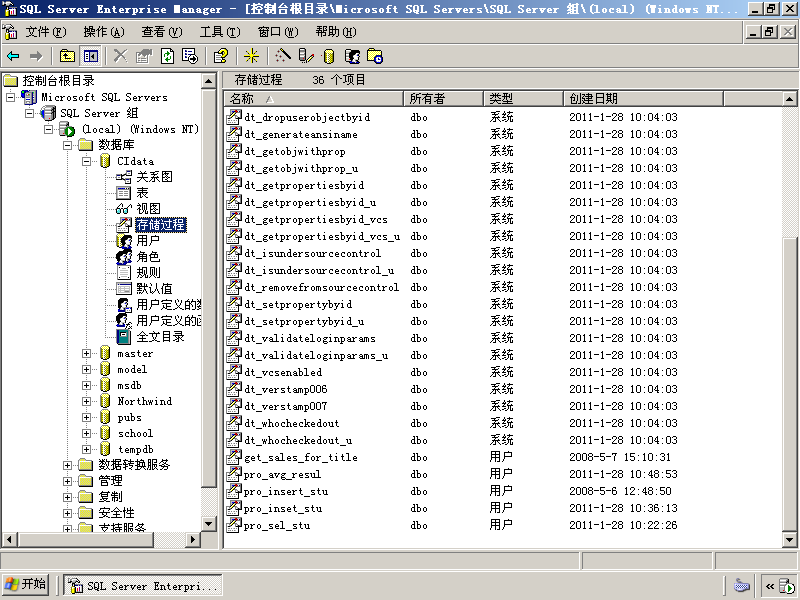
Task: Open the Help toolbar icon
Action: (x=221, y=56)
